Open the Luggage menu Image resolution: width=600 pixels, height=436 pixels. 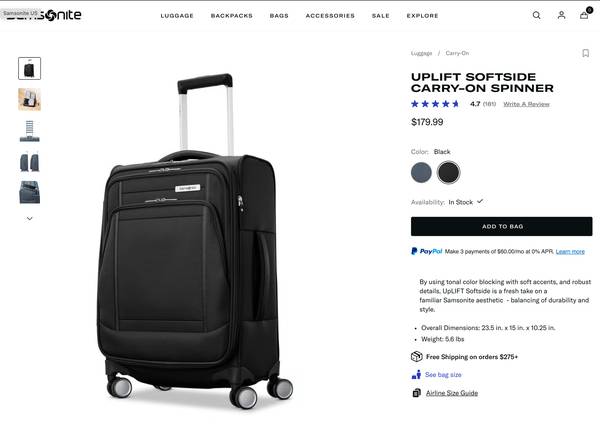click(x=177, y=16)
